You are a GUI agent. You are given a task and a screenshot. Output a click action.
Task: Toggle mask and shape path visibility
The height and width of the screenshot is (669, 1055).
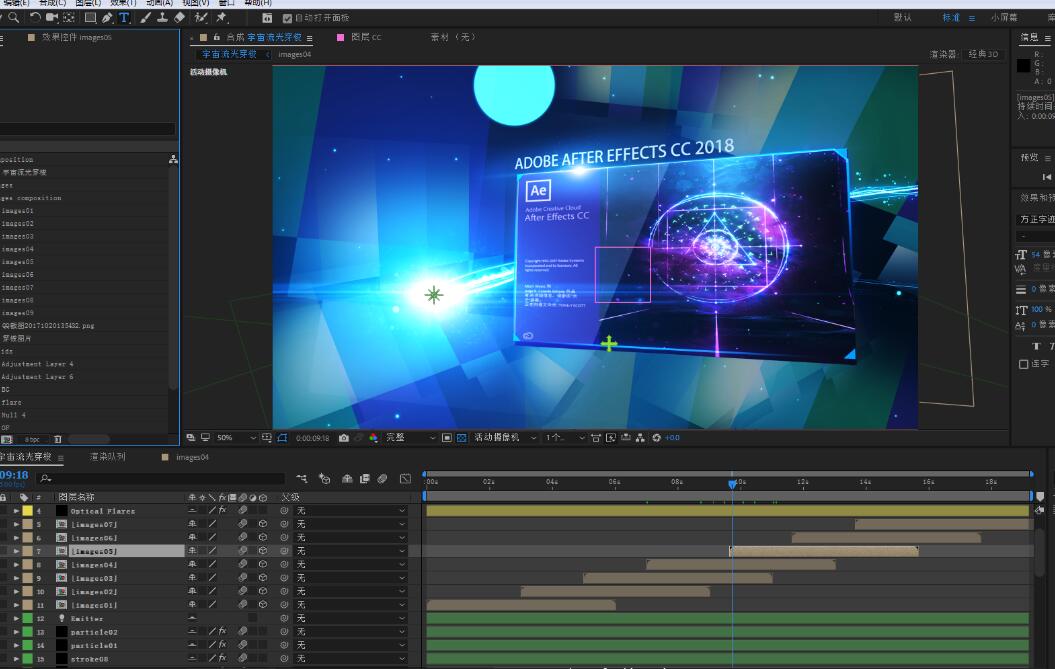[282, 438]
